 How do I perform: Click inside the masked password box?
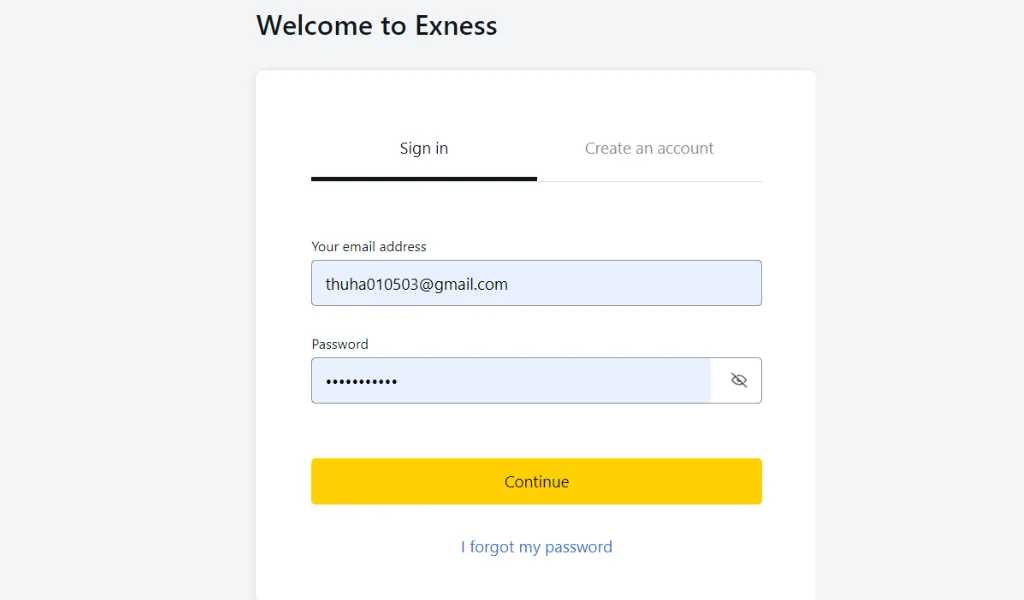[x=510, y=380]
